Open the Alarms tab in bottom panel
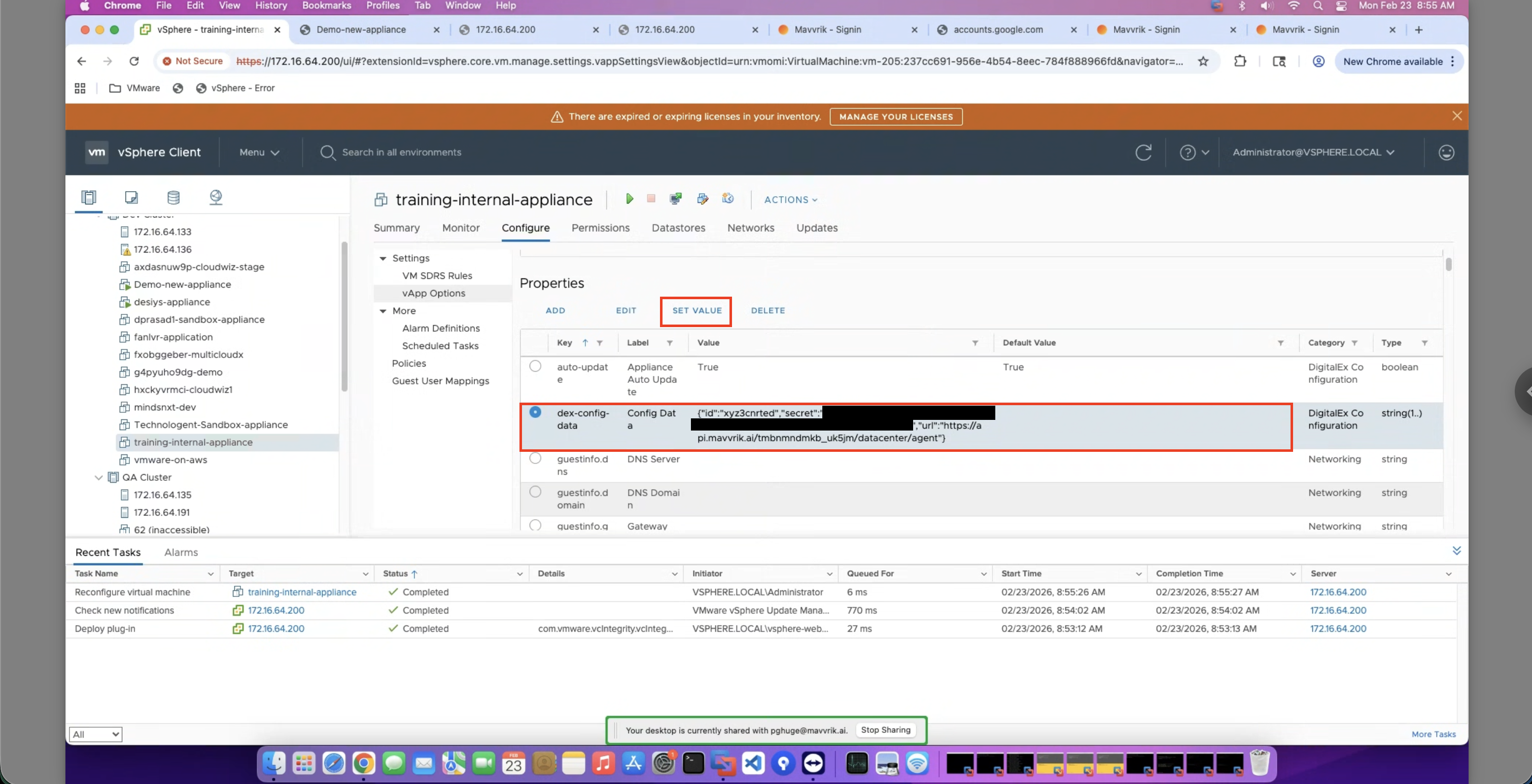The width and height of the screenshot is (1532, 784). (181, 552)
